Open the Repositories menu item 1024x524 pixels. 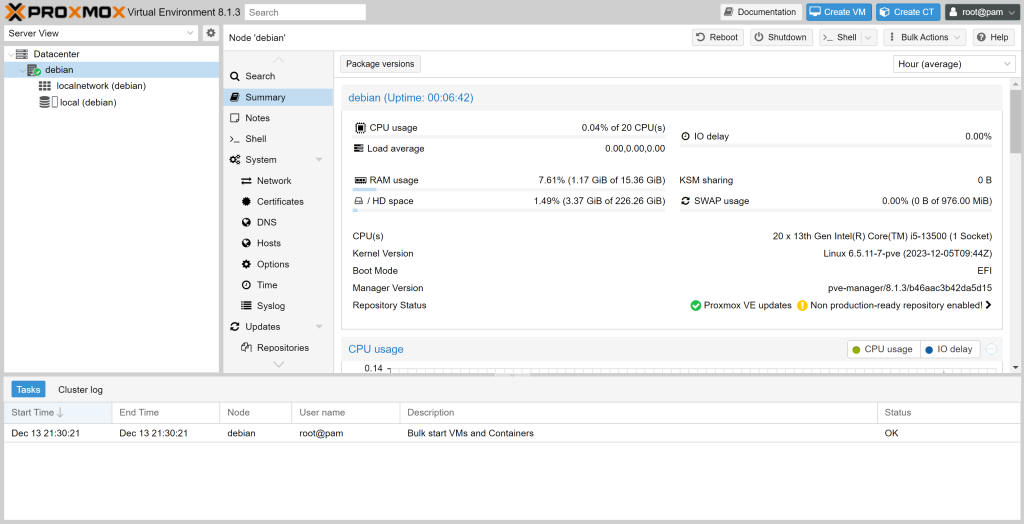click(278, 347)
